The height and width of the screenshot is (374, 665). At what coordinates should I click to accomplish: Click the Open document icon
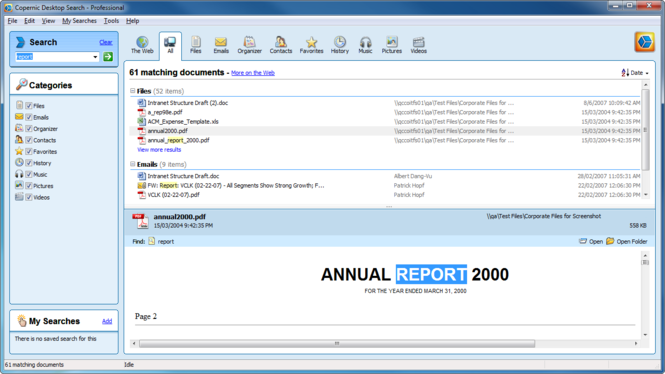tap(583, 241)
